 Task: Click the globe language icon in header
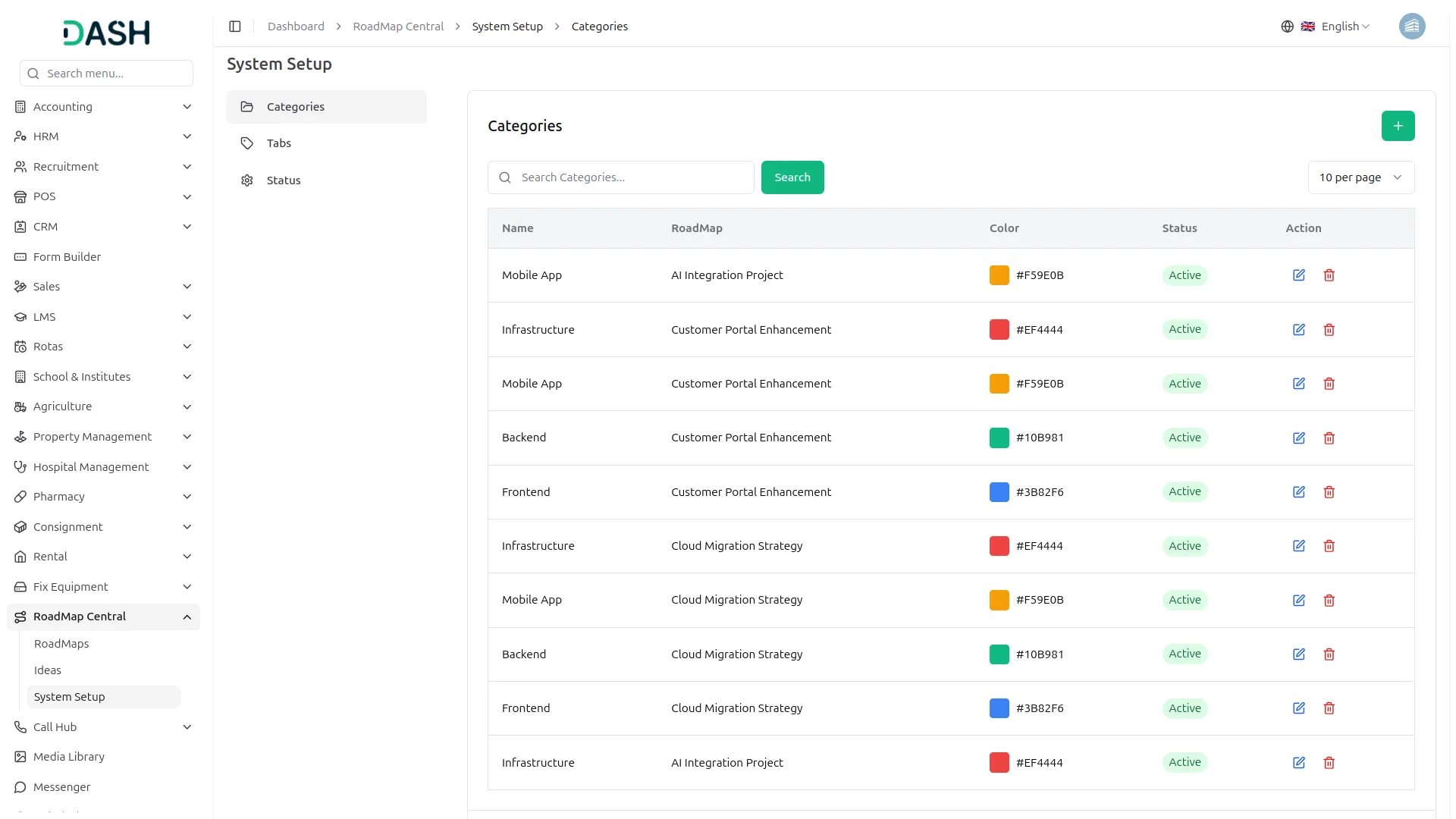click(x=1287, y=26)
